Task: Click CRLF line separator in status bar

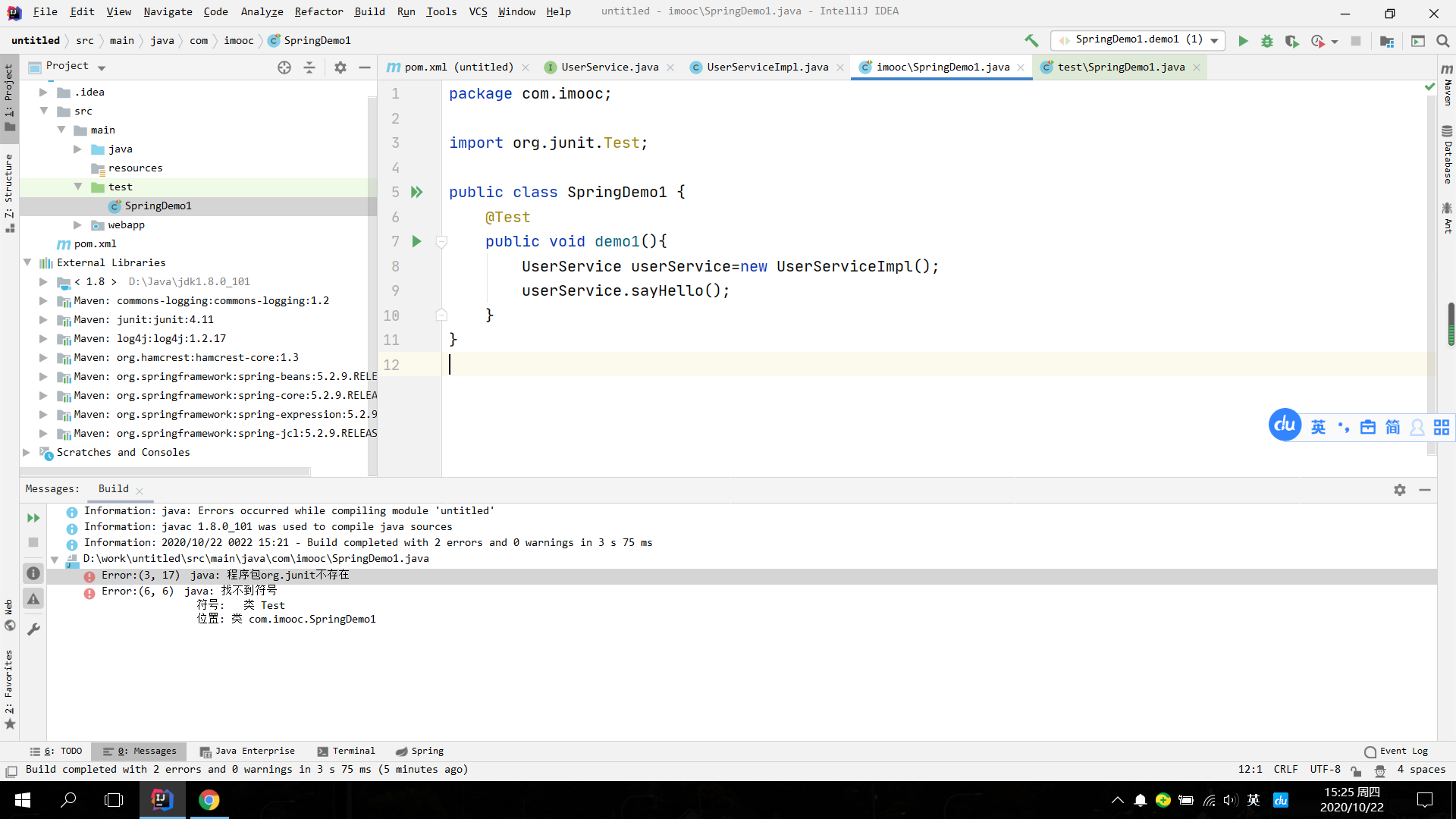Action: coord(1285,770)
